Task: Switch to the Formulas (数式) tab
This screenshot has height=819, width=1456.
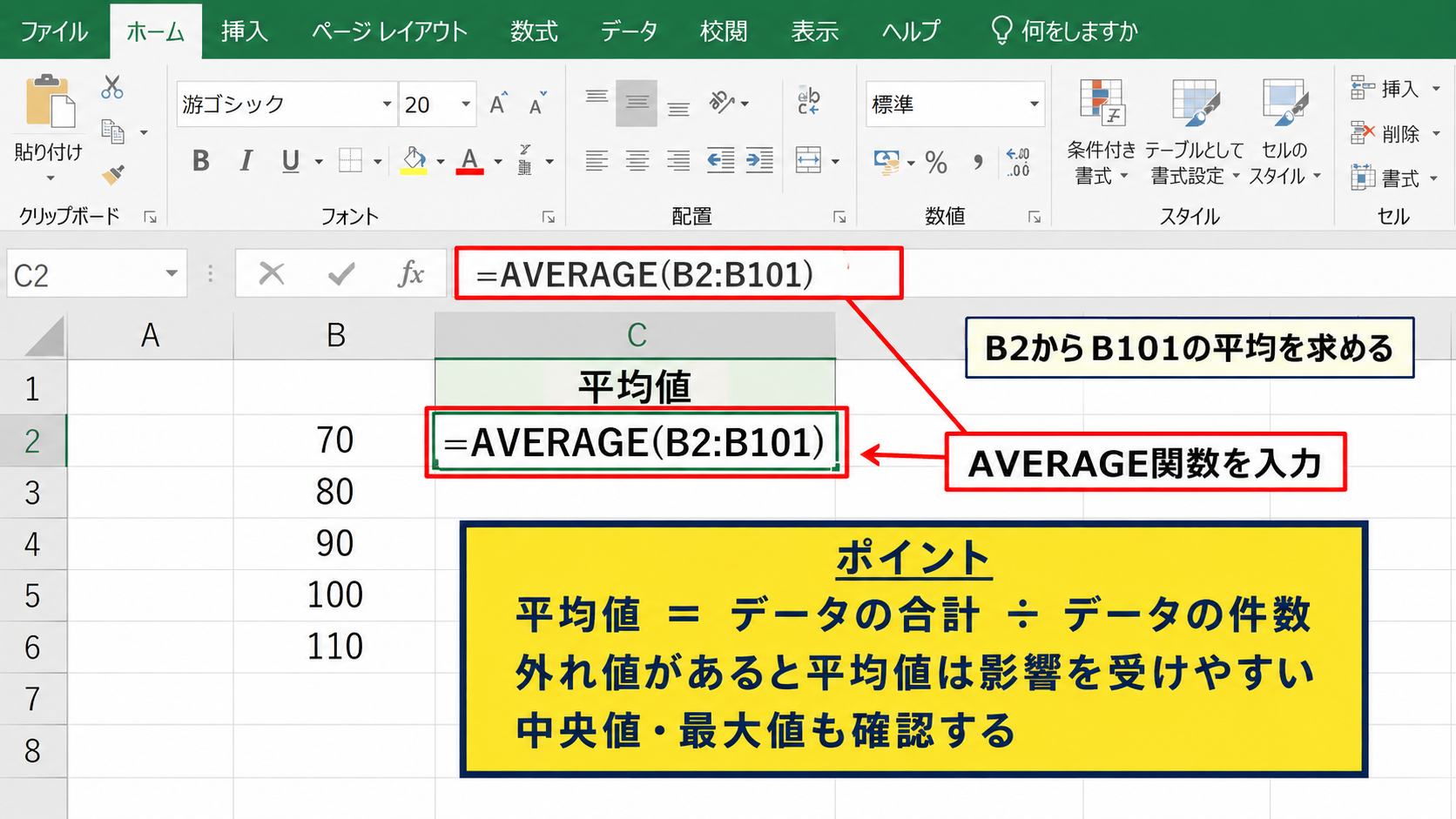Action: (x=534, y=31)
